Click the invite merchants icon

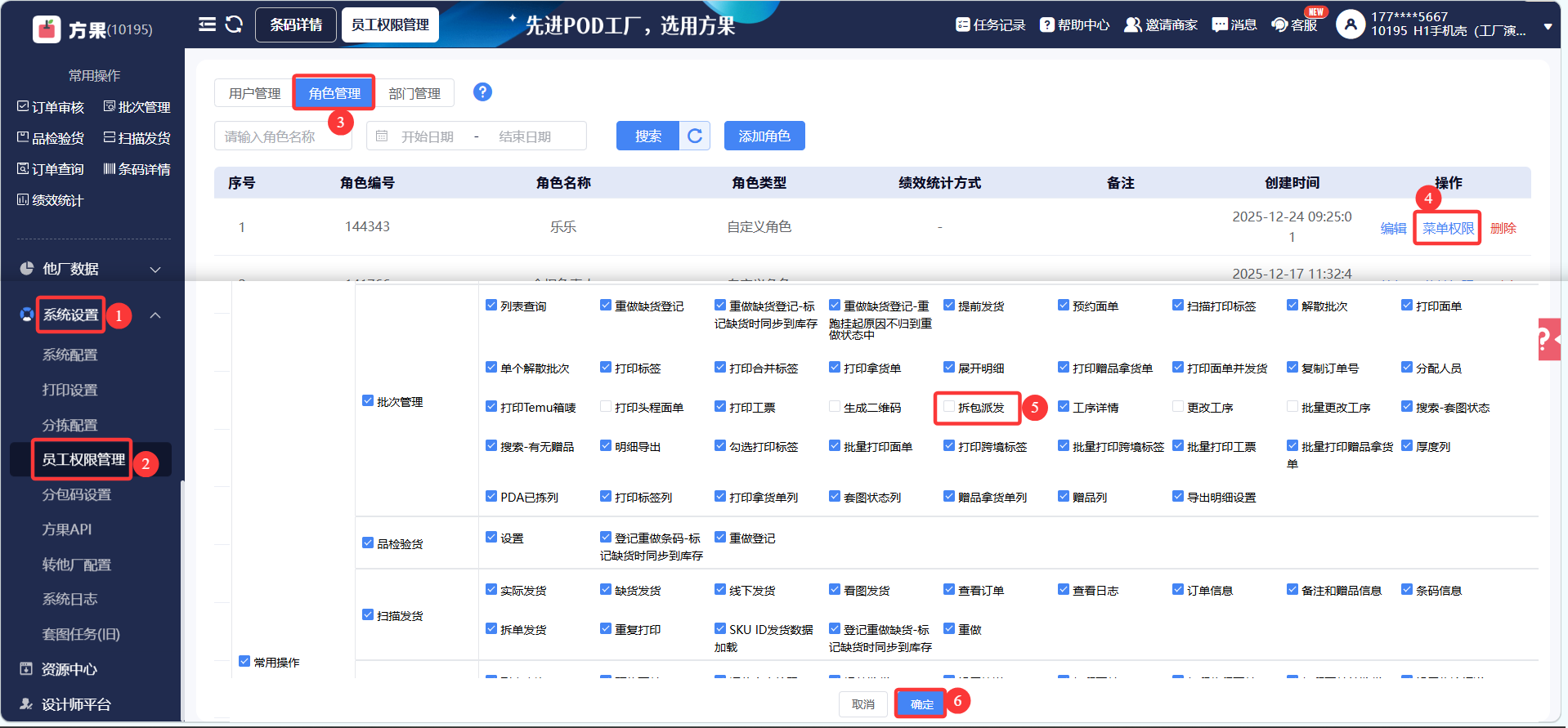[x=1132, y=25]
